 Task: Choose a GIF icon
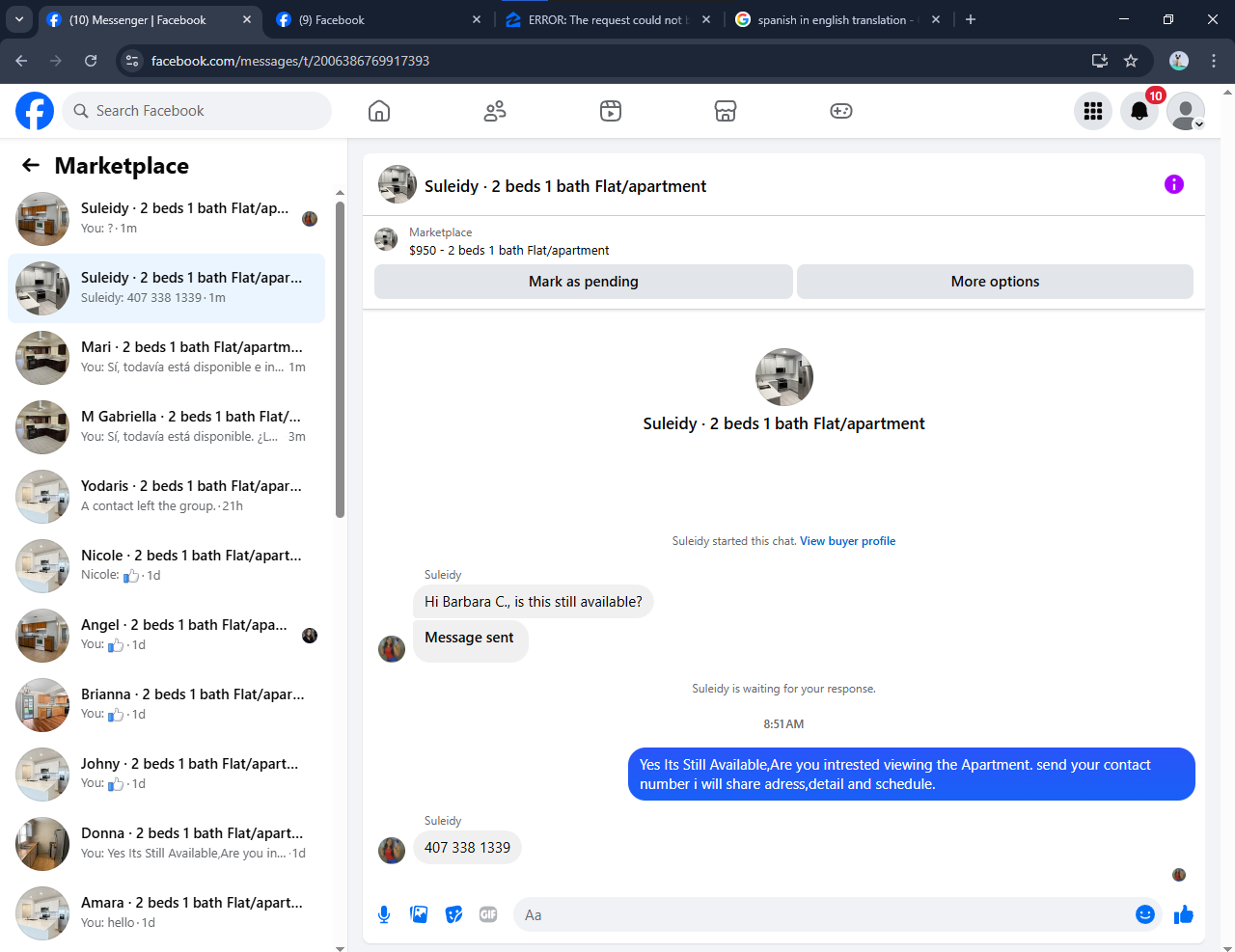[x=488, y=914]
